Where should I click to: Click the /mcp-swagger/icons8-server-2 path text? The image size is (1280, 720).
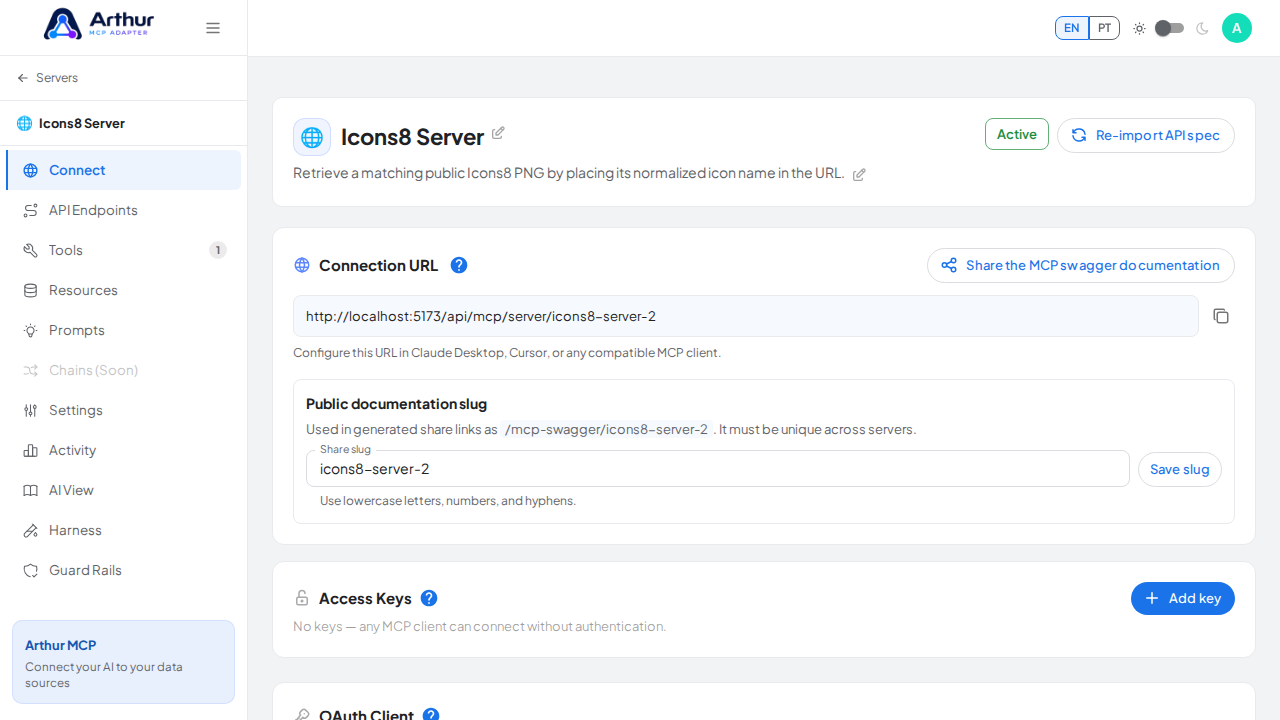click(x=606, y=429)
